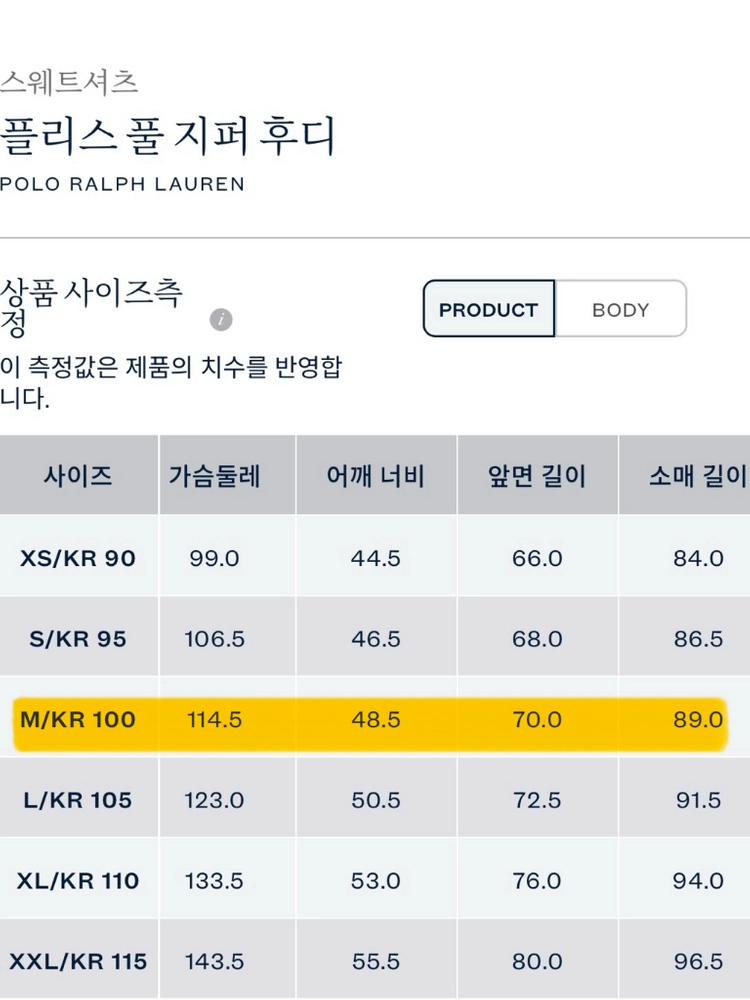The width and height of the screenshot is (750, 1000).
Task: Select sleeve length value 89.0
Action: click(698, 719)
